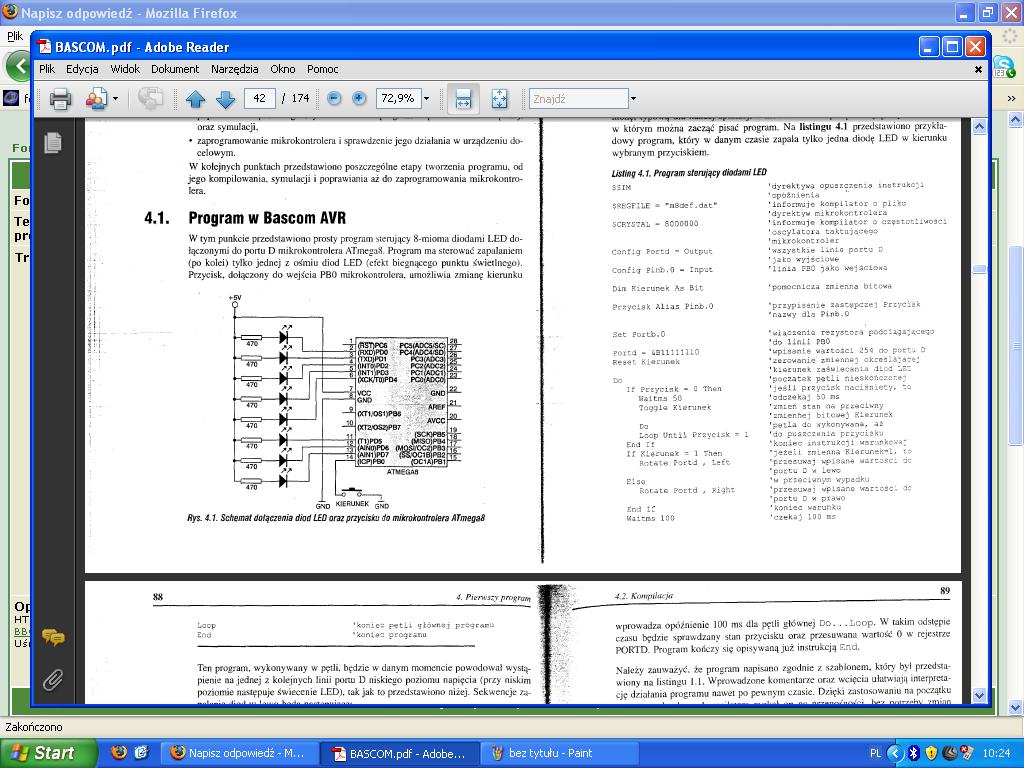Image resolution: width=1024 pixels, height=768 pixels.
Task: Click the Listing 4.1 caption text
Action: [x=689, y=173]
